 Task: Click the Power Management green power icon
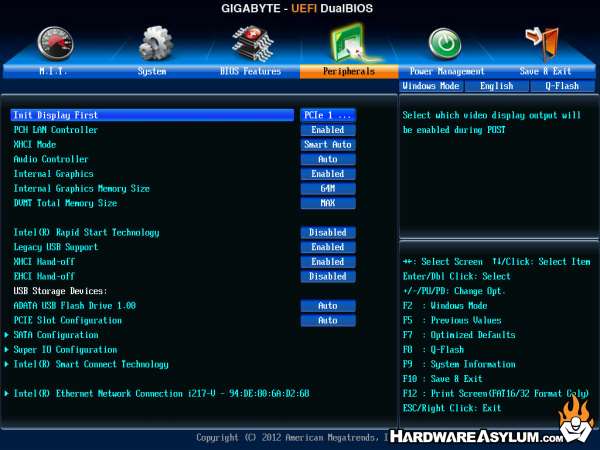pyautogui.click(x=445, y=43)
